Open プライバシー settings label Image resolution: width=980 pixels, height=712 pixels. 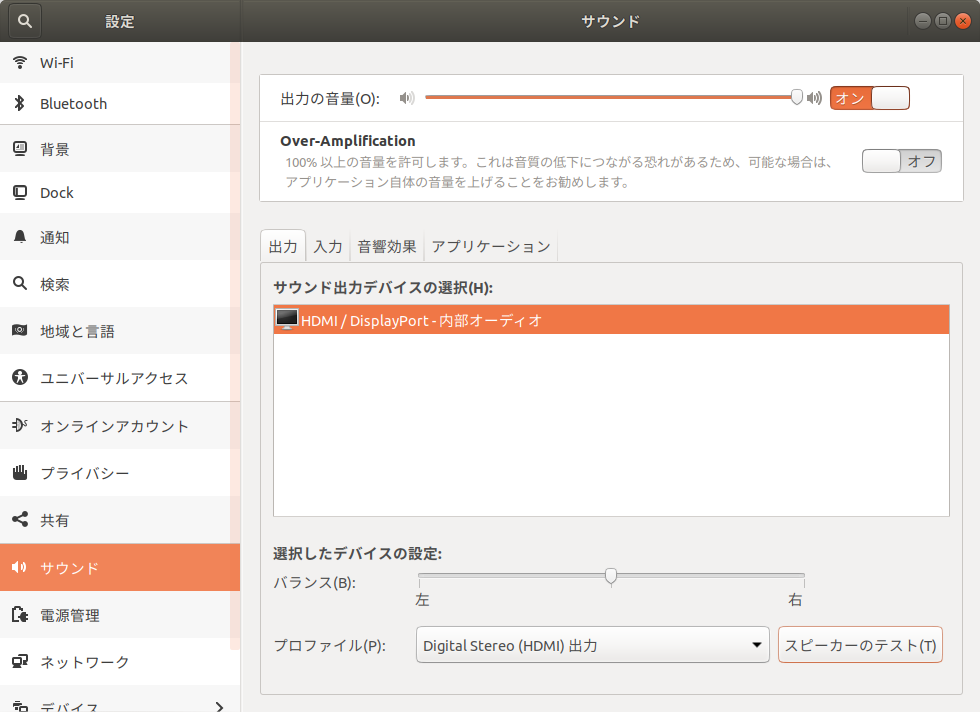click(x=85, y=473)
